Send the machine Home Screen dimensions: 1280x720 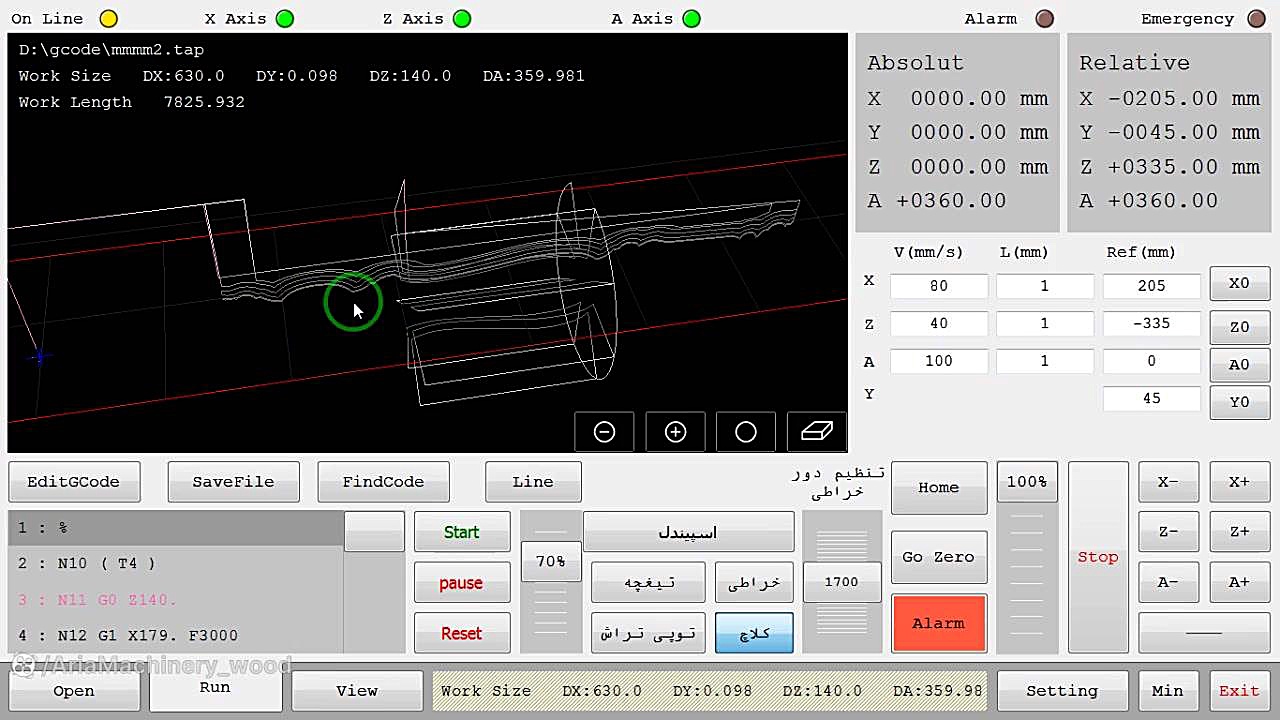[939, 488]
